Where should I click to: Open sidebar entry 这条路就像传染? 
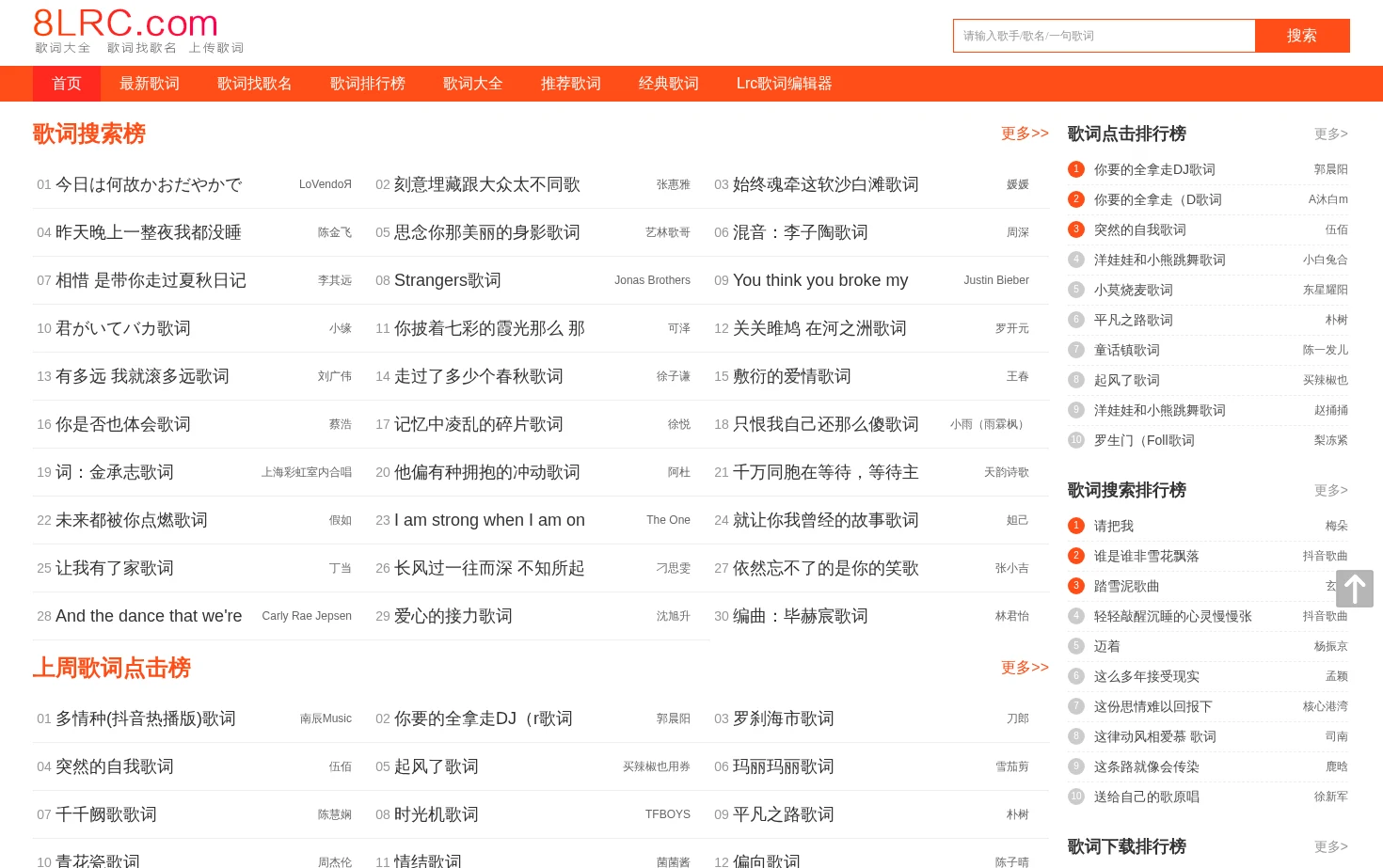1147,766
